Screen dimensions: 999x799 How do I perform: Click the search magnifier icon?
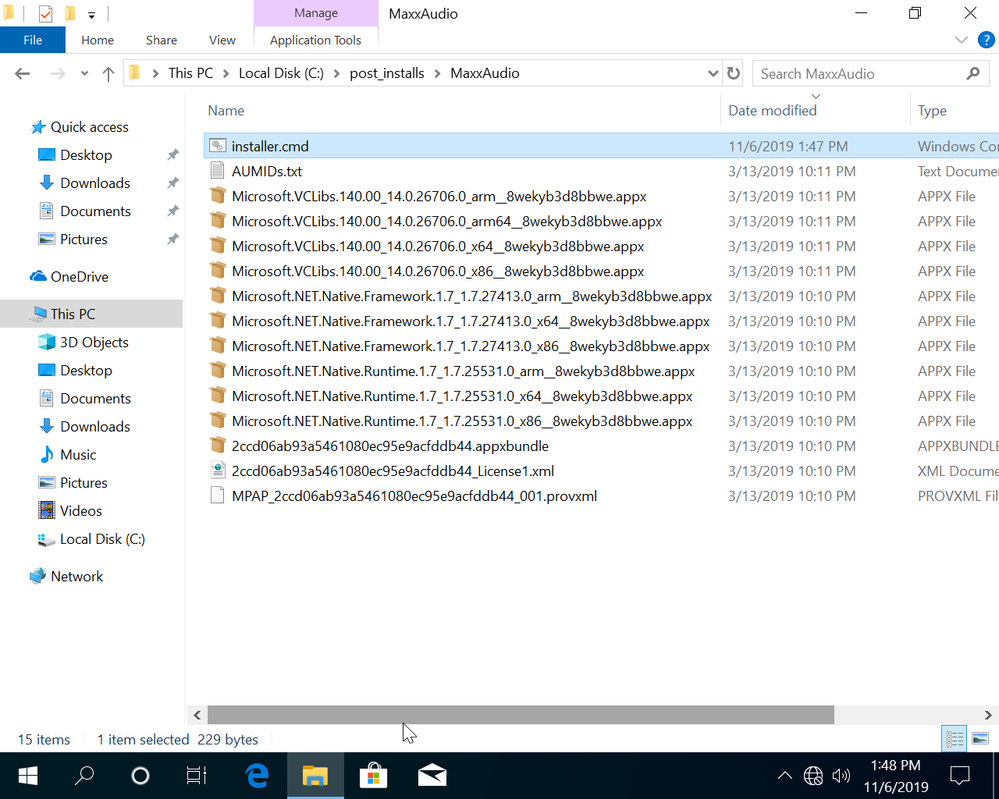[x=972, y=74]
